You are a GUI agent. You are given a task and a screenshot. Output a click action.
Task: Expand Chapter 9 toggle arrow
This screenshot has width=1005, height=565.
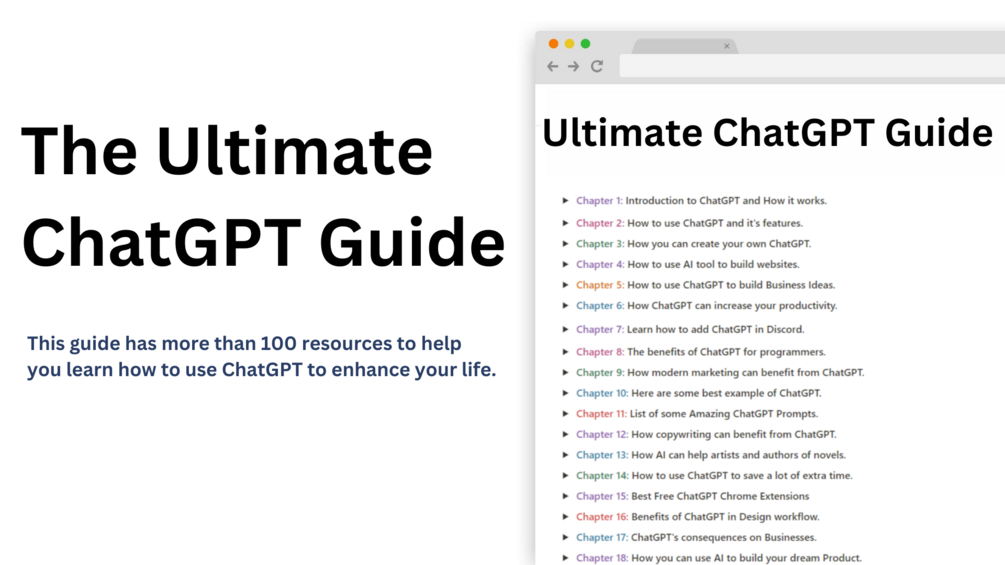[x=565, y=372]
